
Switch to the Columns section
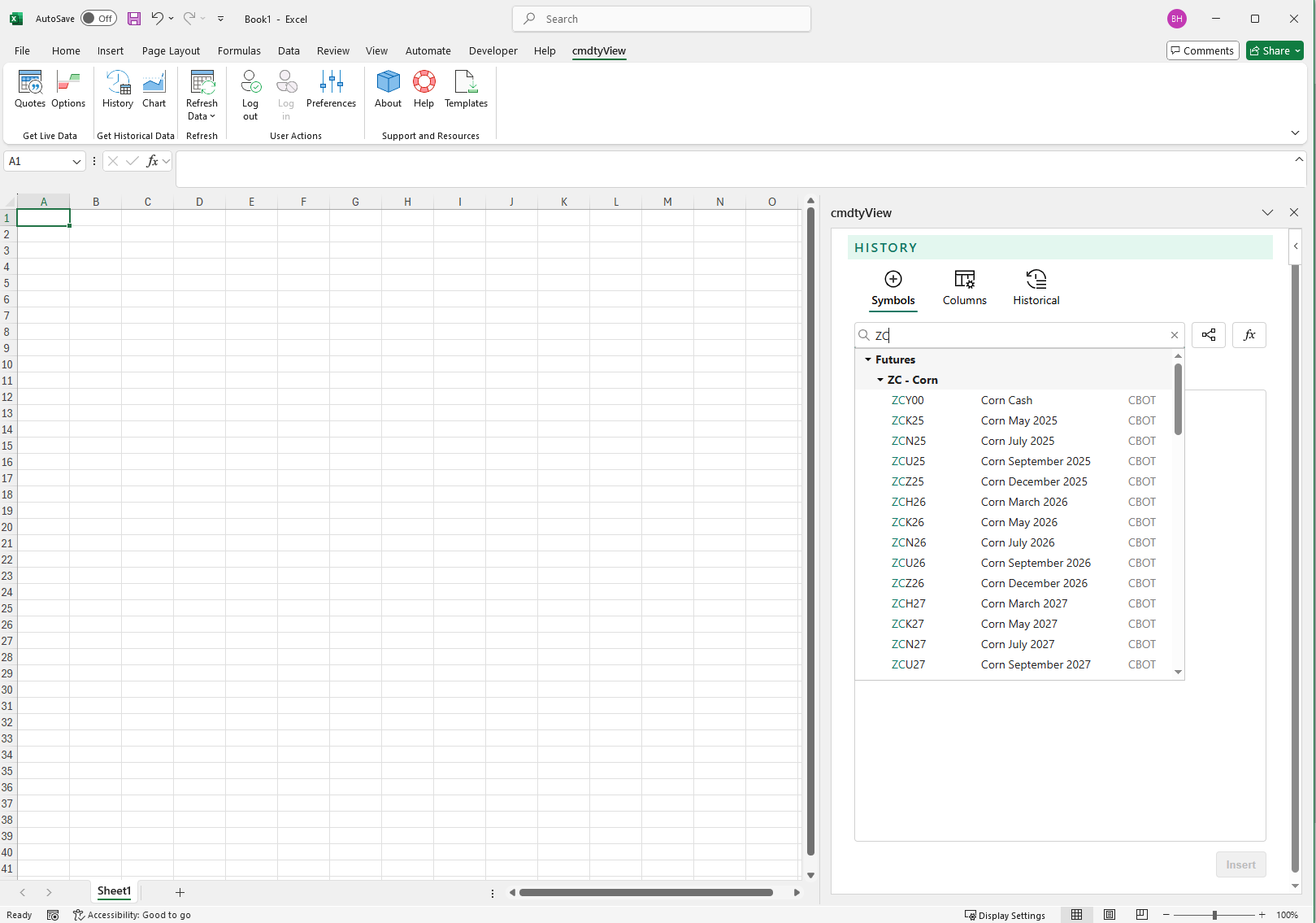[x=965, y=289]
